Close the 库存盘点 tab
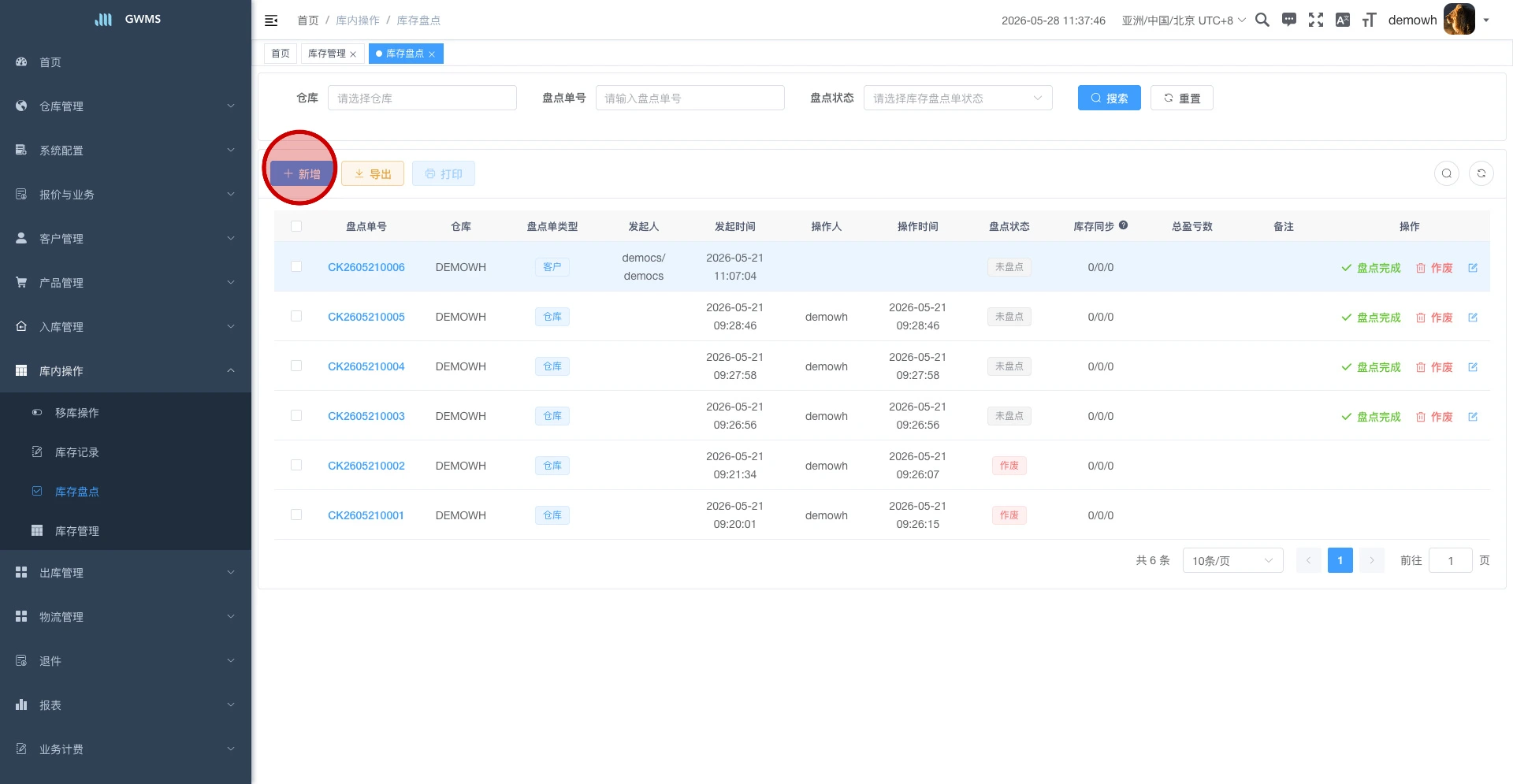The height and width of the screenshot is (784, 1513). click(432, 54)
